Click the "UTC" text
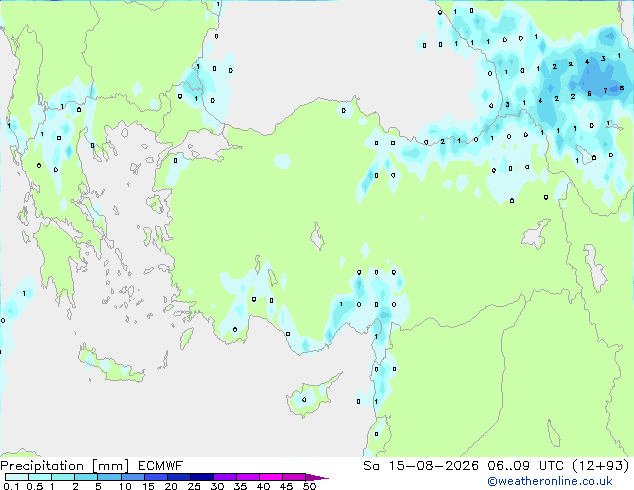 point(552,466)
